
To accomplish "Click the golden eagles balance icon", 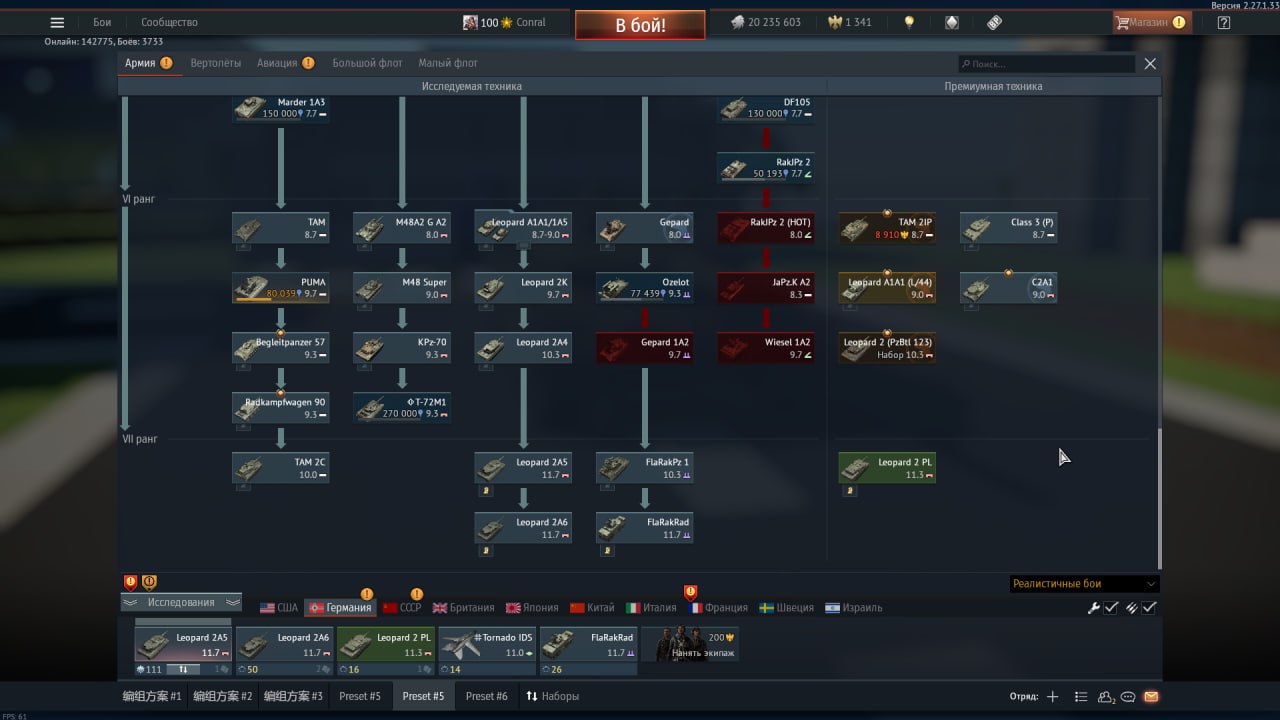I will (x=835, y=22).
